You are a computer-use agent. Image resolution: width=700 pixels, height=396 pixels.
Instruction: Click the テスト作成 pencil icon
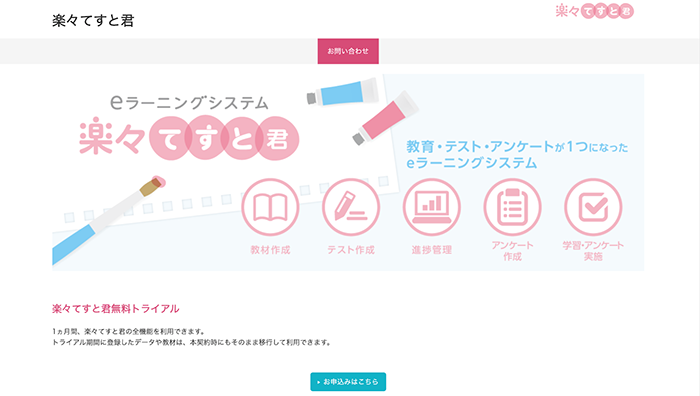click(351, 208)
